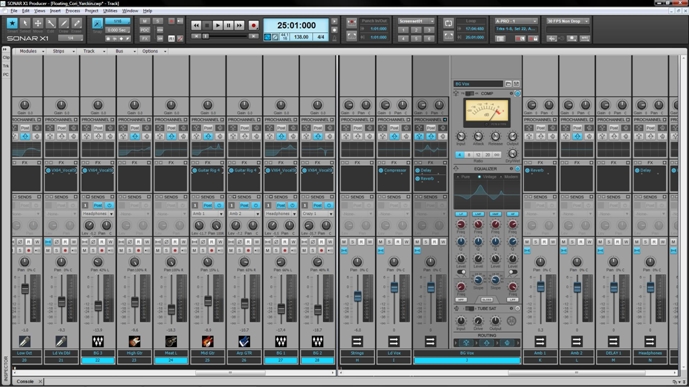
Task: Open Low Oct track microphone icon
Action: [x=25, y=341]
